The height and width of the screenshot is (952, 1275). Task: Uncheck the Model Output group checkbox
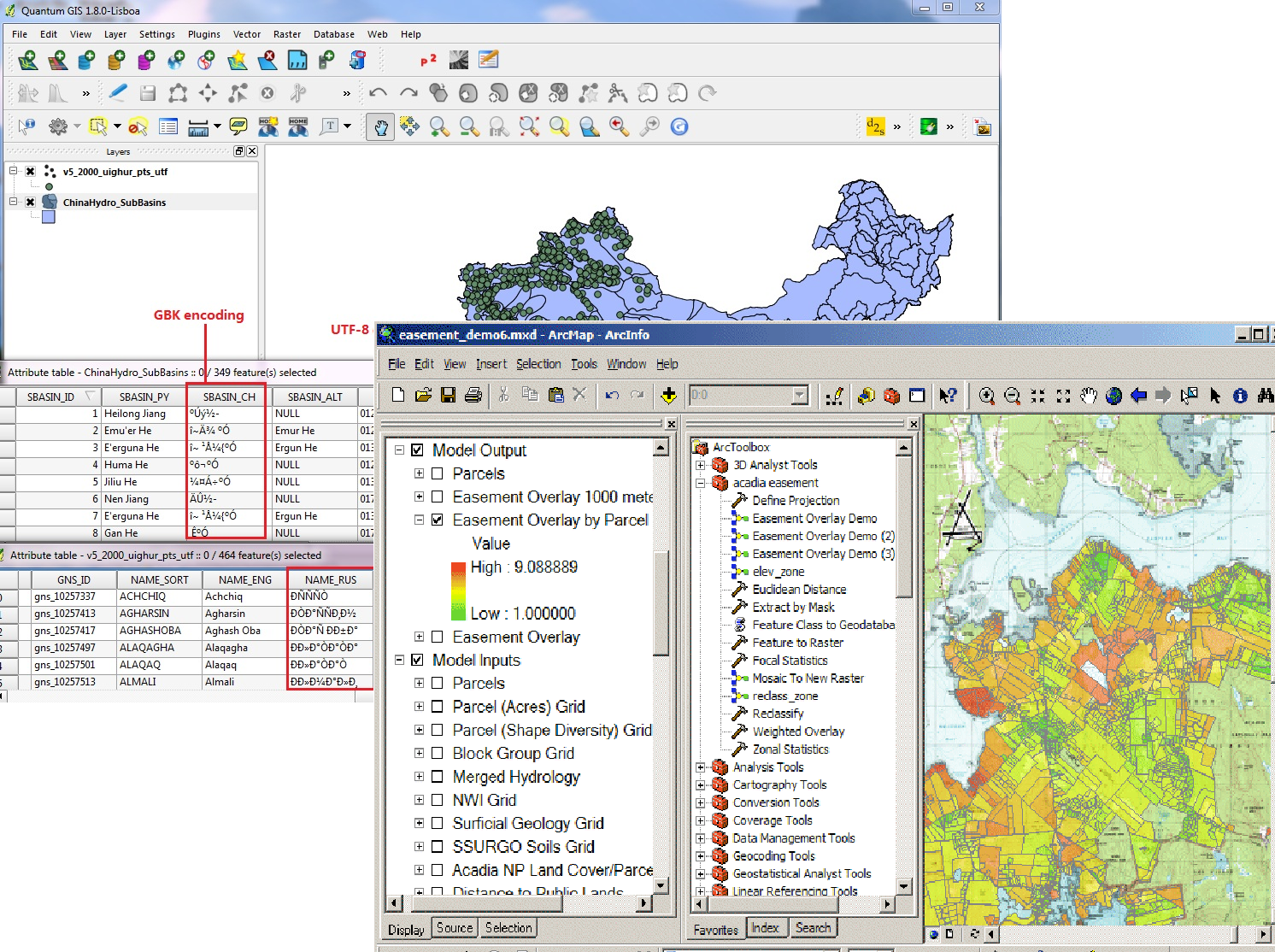point(418,450)
